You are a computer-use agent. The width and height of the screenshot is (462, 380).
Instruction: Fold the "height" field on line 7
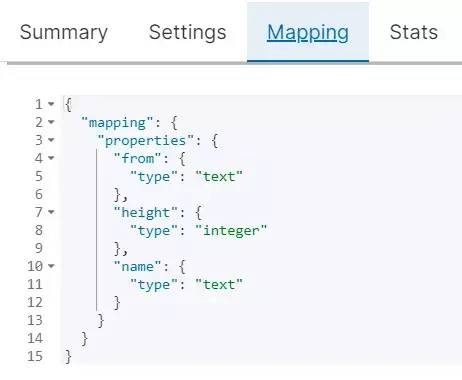pos(51,212)
